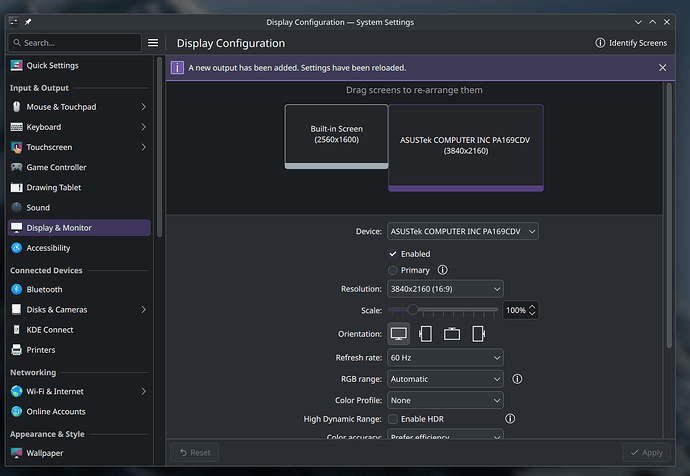Open Display & Monitor settings entry
Viewport: 690px width, 476px height.
point(79,227)
